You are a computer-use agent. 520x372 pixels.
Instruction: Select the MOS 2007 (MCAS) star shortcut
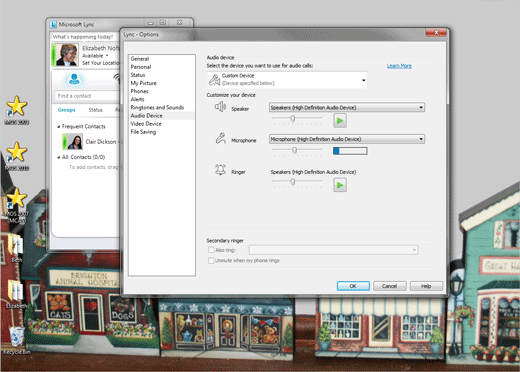point(16,198)
